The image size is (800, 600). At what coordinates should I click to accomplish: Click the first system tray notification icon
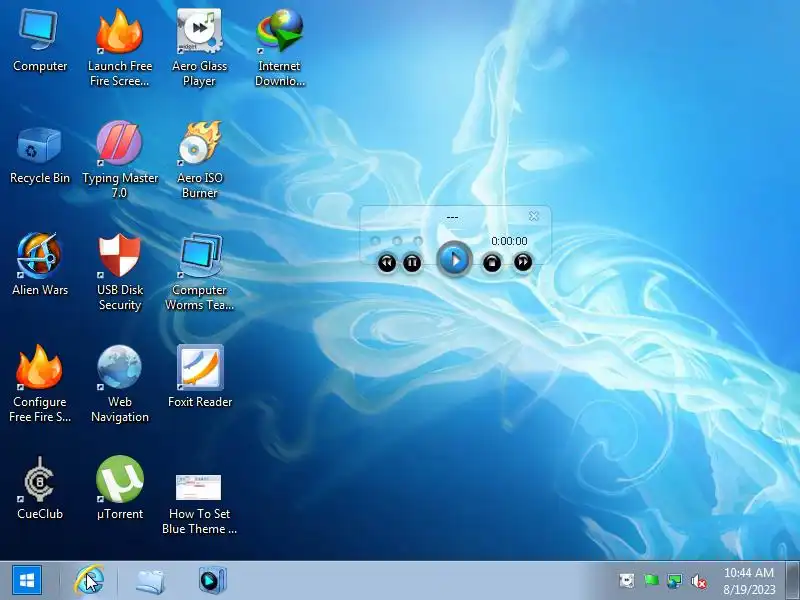[x=627, y=581]
